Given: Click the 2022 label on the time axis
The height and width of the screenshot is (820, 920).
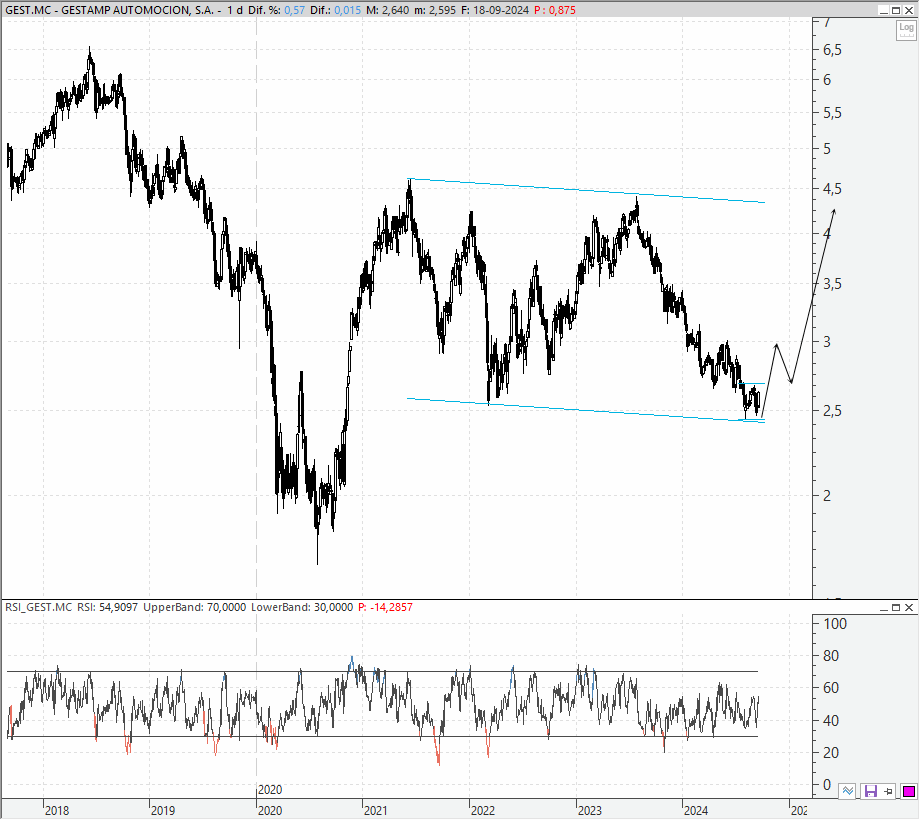Looking at the screenshot, I should tap(483, 811).
